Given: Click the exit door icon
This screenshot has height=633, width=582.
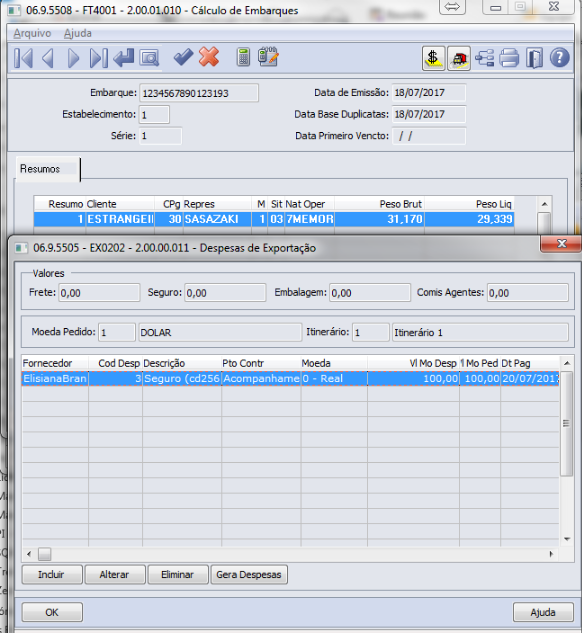Looking at the screenshot, I should coord(534,59).
